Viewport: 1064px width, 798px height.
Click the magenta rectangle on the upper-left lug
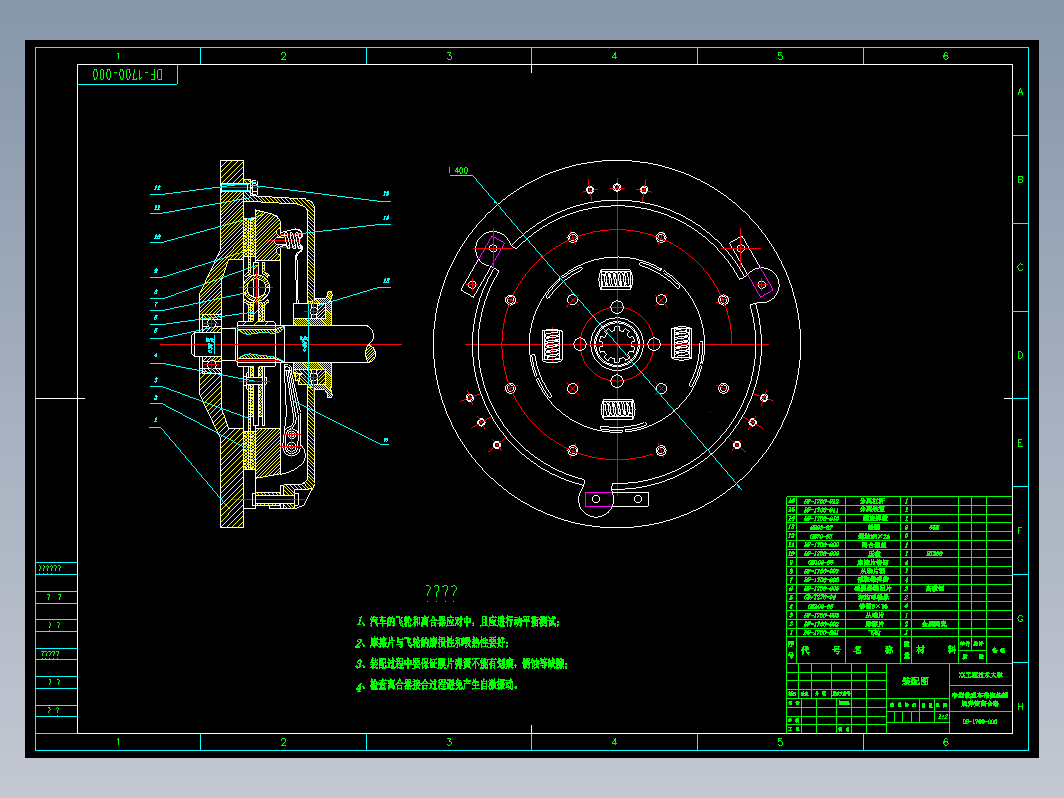pyautogui.click(x=493, y=249)
